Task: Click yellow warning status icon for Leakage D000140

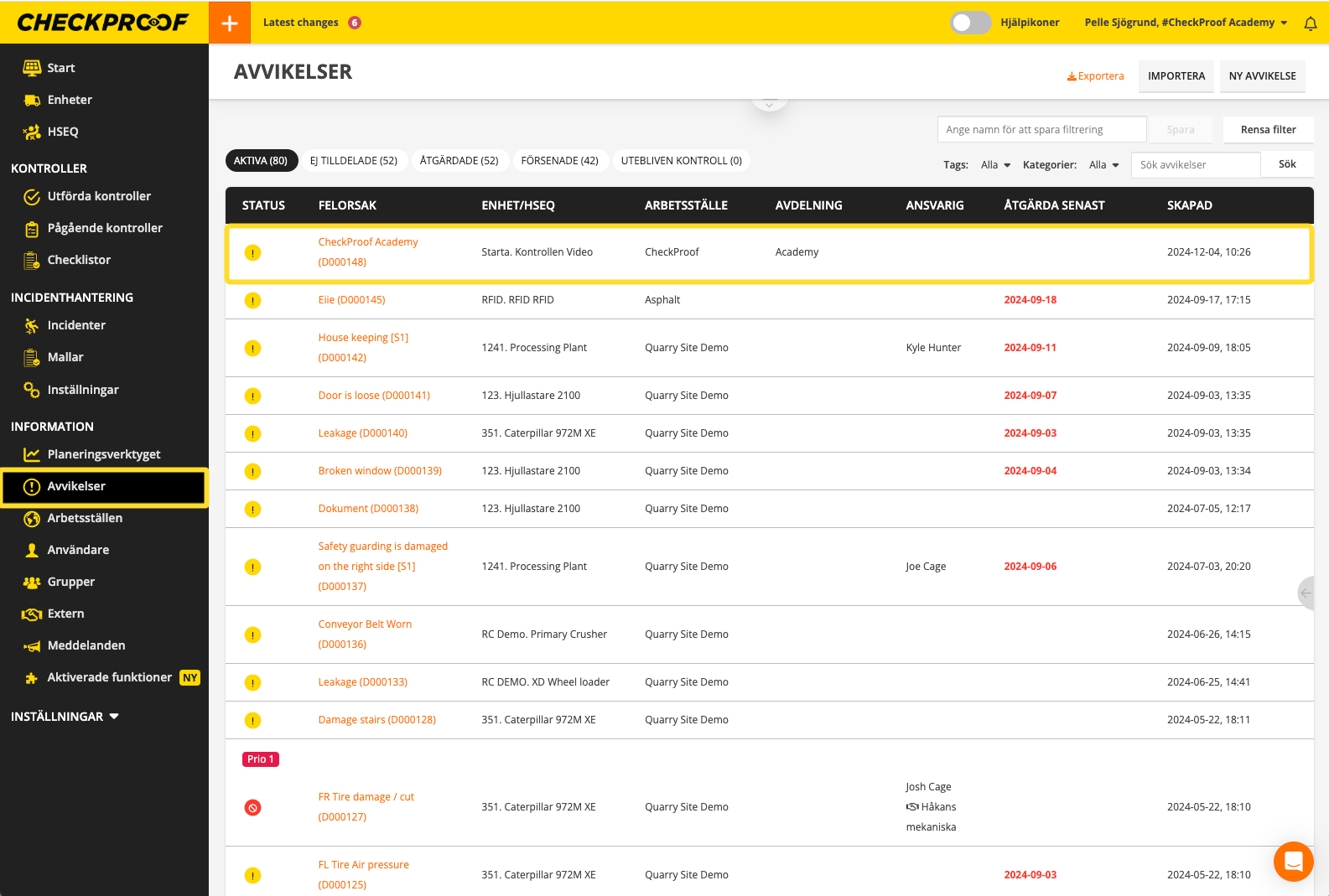Action: coord(252,433)
